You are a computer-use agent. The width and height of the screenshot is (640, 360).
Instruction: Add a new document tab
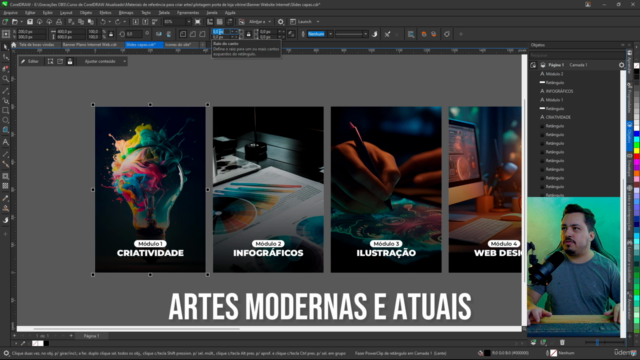pos(203,44)
